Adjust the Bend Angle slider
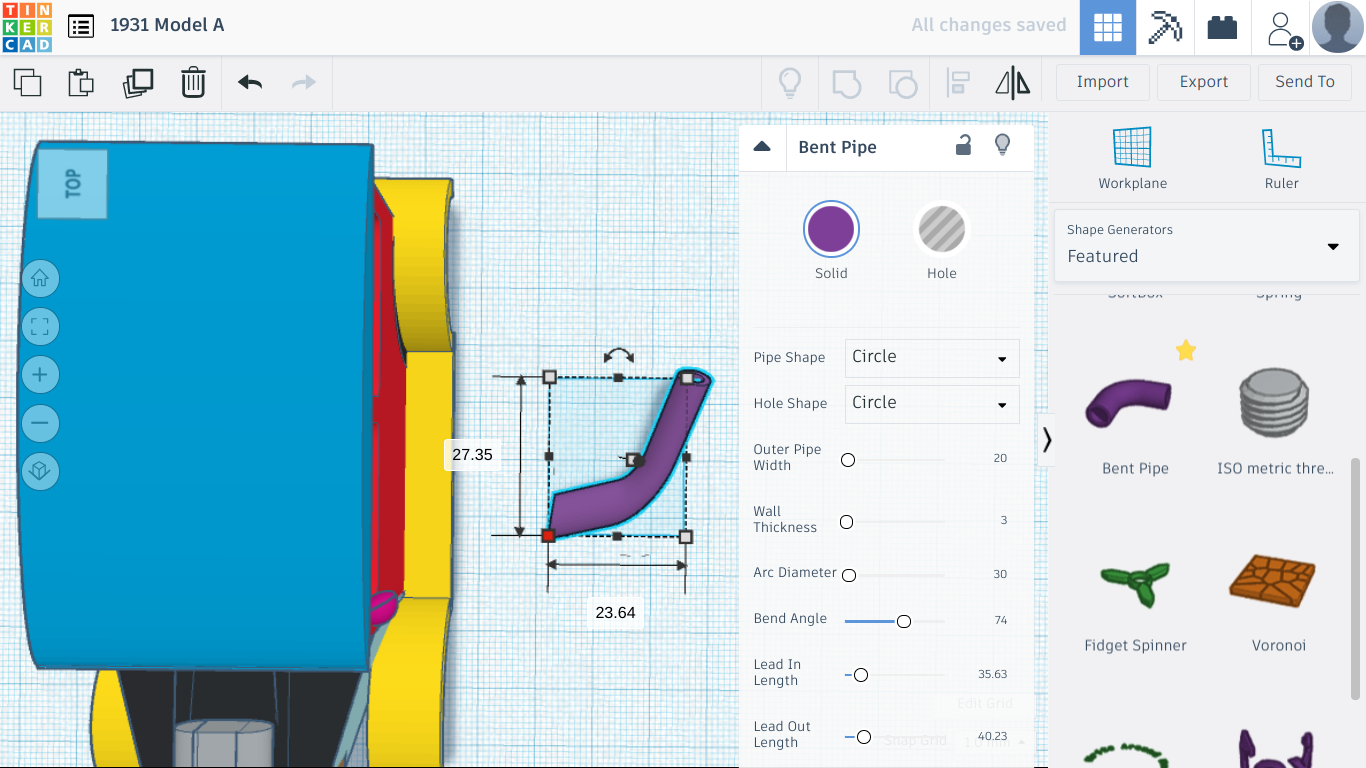Image resolution: width=1366 pixels, height=768 pixels. (x=903, y=621)
